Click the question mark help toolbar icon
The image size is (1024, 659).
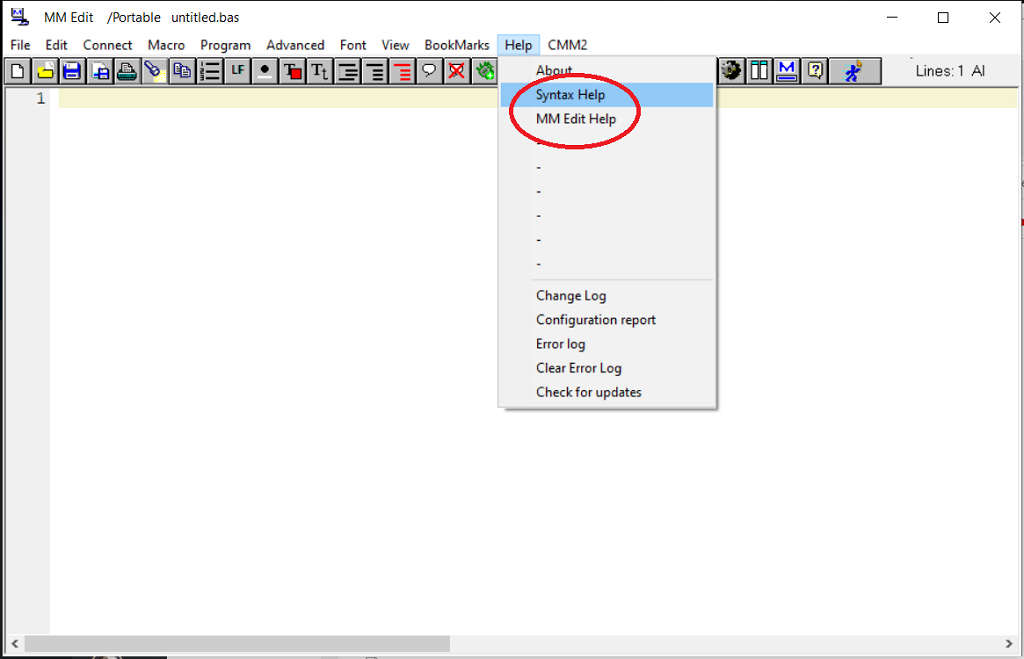click(815, 71)
